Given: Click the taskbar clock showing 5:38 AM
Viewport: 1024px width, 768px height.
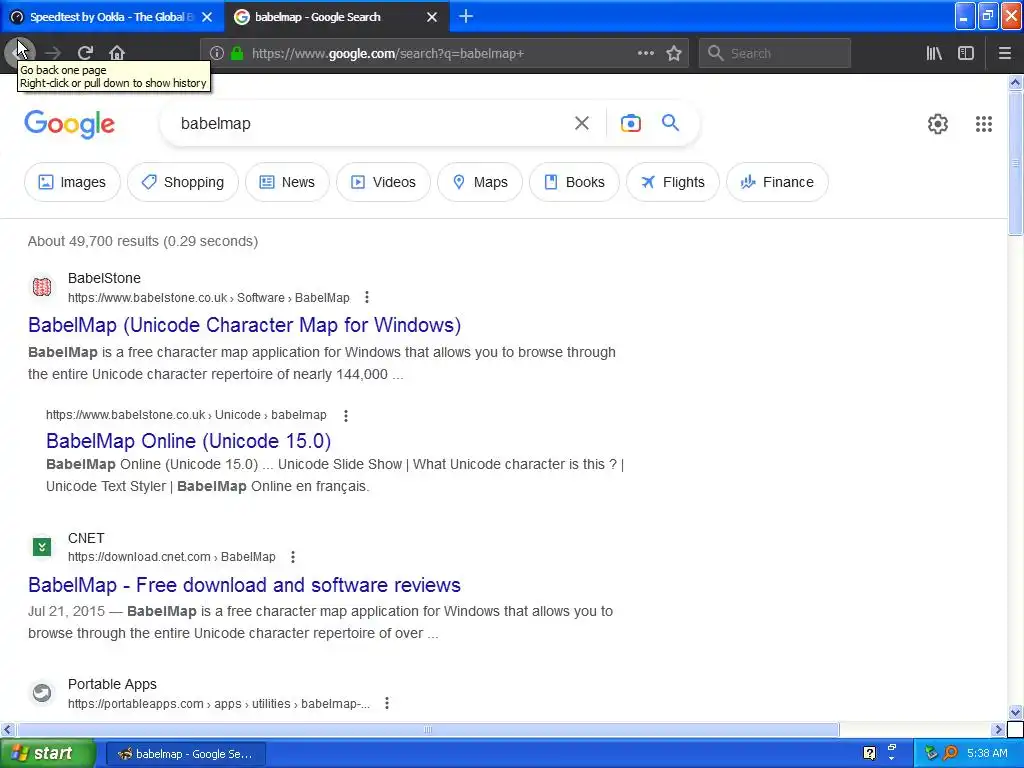Looking at the screenshot, I should coord(987,753).
